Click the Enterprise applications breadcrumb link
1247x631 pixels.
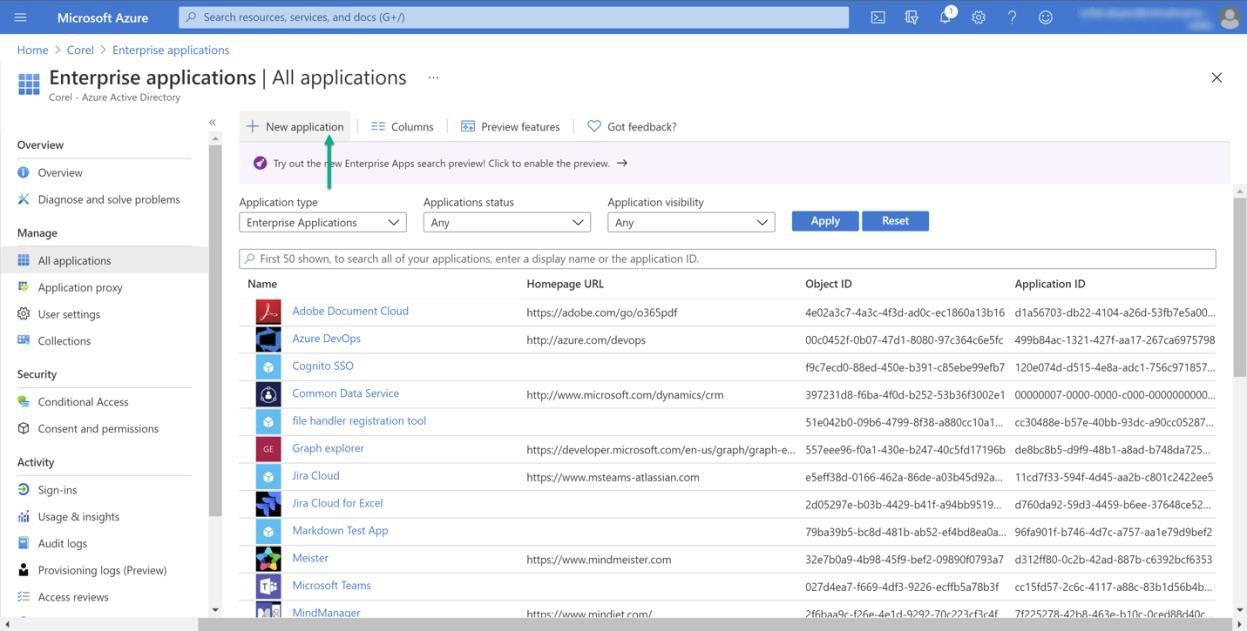click(x=171, y=50)
